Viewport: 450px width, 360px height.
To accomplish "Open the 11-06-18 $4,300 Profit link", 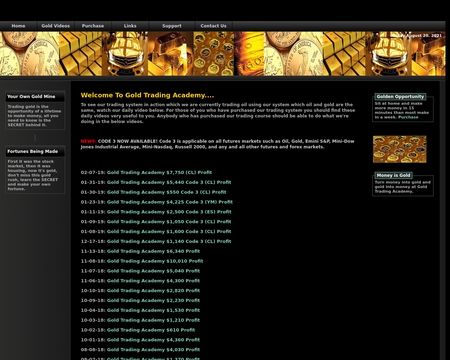I will coord(153,281).
